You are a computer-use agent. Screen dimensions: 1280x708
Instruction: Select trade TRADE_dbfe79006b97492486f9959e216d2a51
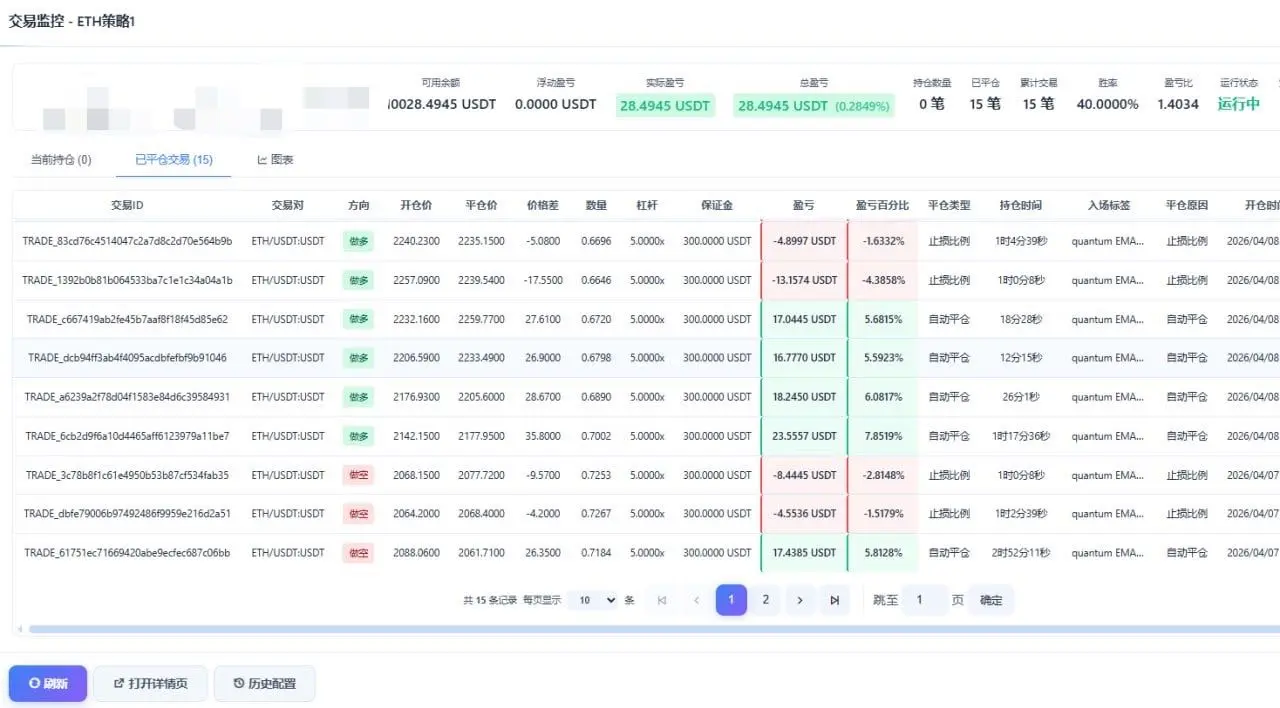[127, 513]
